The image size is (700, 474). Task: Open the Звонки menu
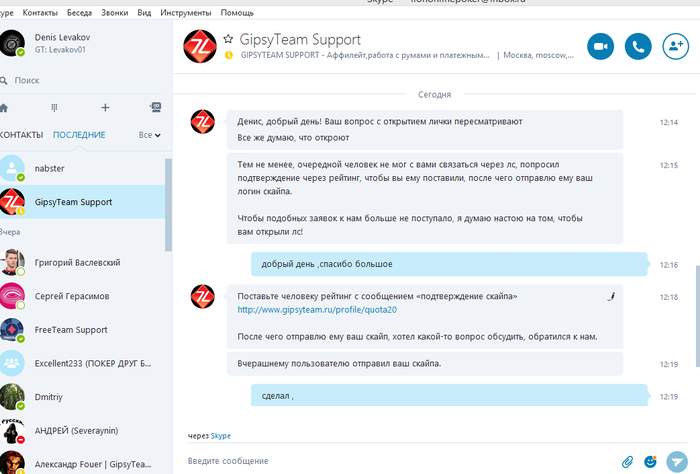click(114, 13)
